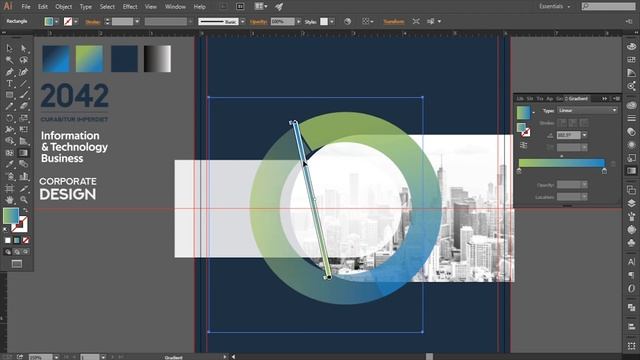Click reverse gradient button in Gradient panel
Screen dimensions: 640x360
pos(524,145)
